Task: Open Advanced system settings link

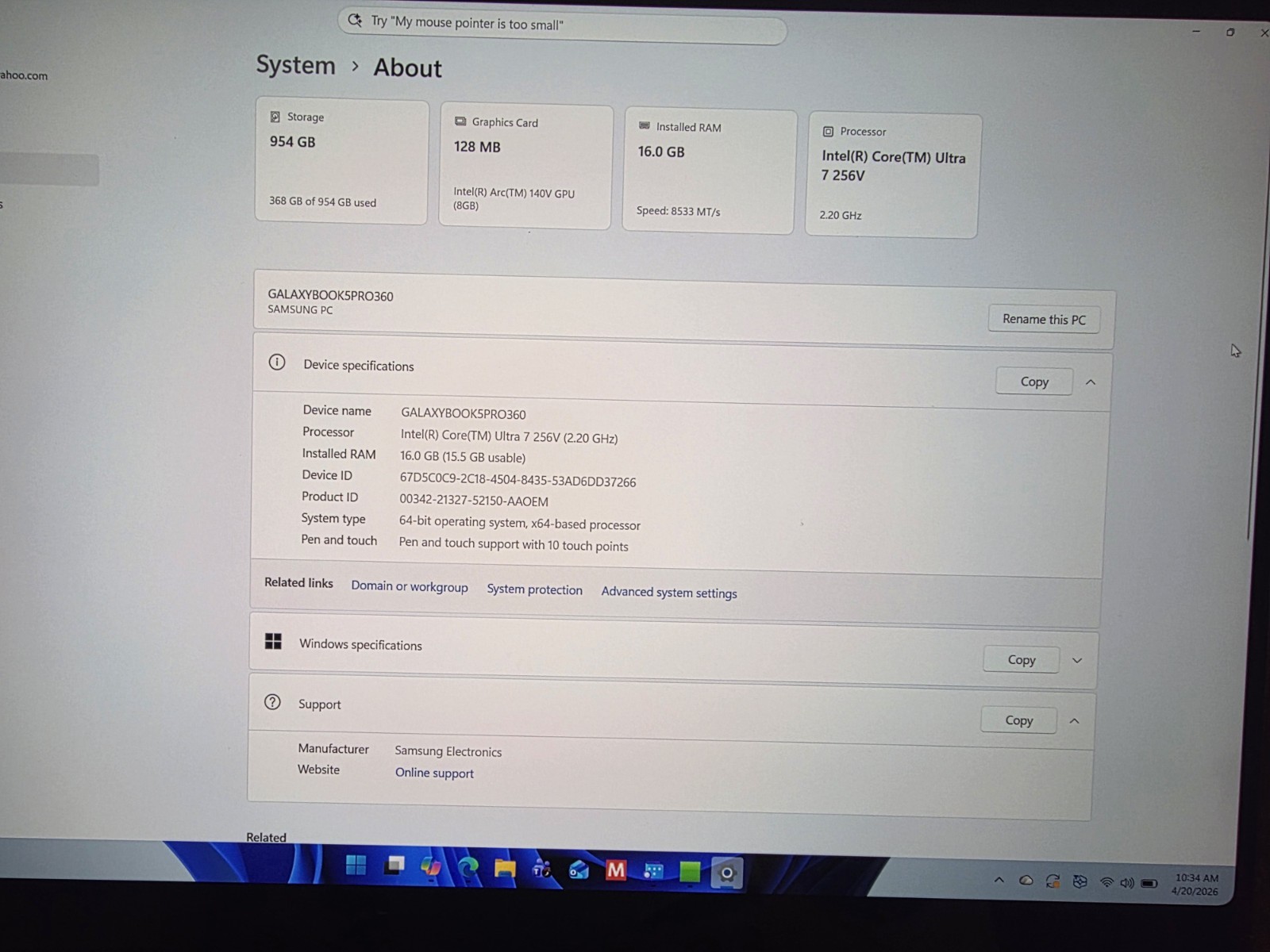Action: (x=669, y=593)
